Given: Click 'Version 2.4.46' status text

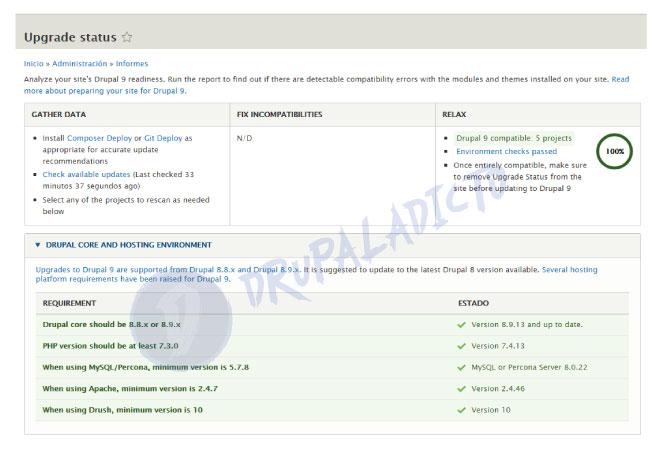Looking at the screenshot, I should point(498,389).
